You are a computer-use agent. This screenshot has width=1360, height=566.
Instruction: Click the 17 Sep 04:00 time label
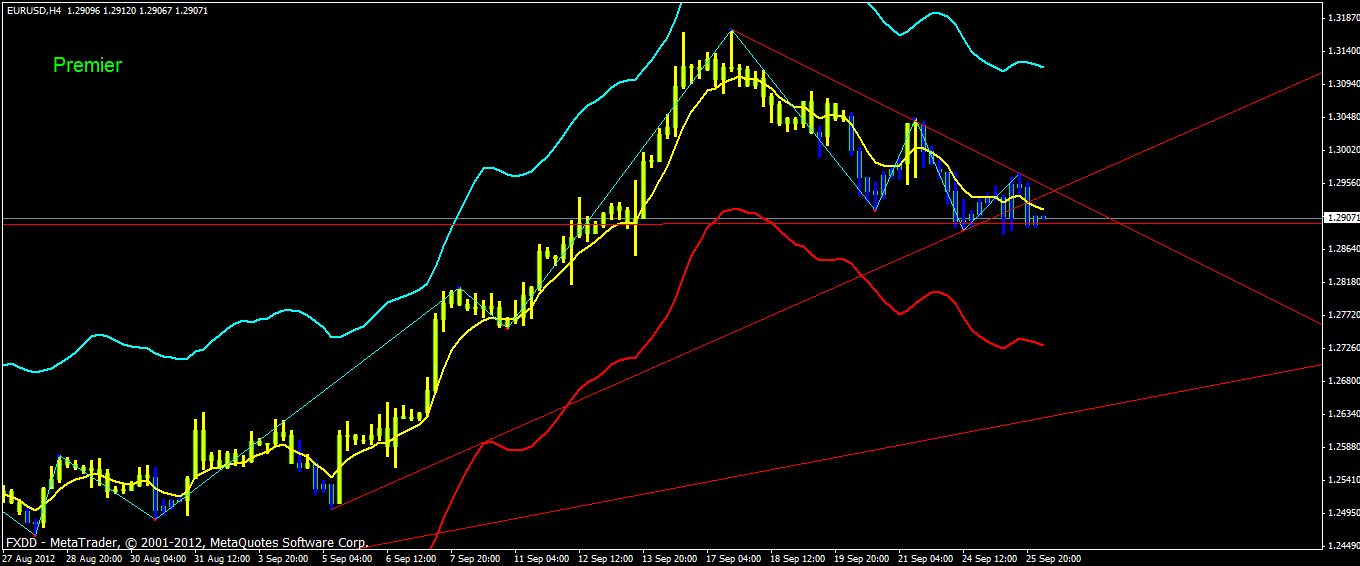coord(732,558)
